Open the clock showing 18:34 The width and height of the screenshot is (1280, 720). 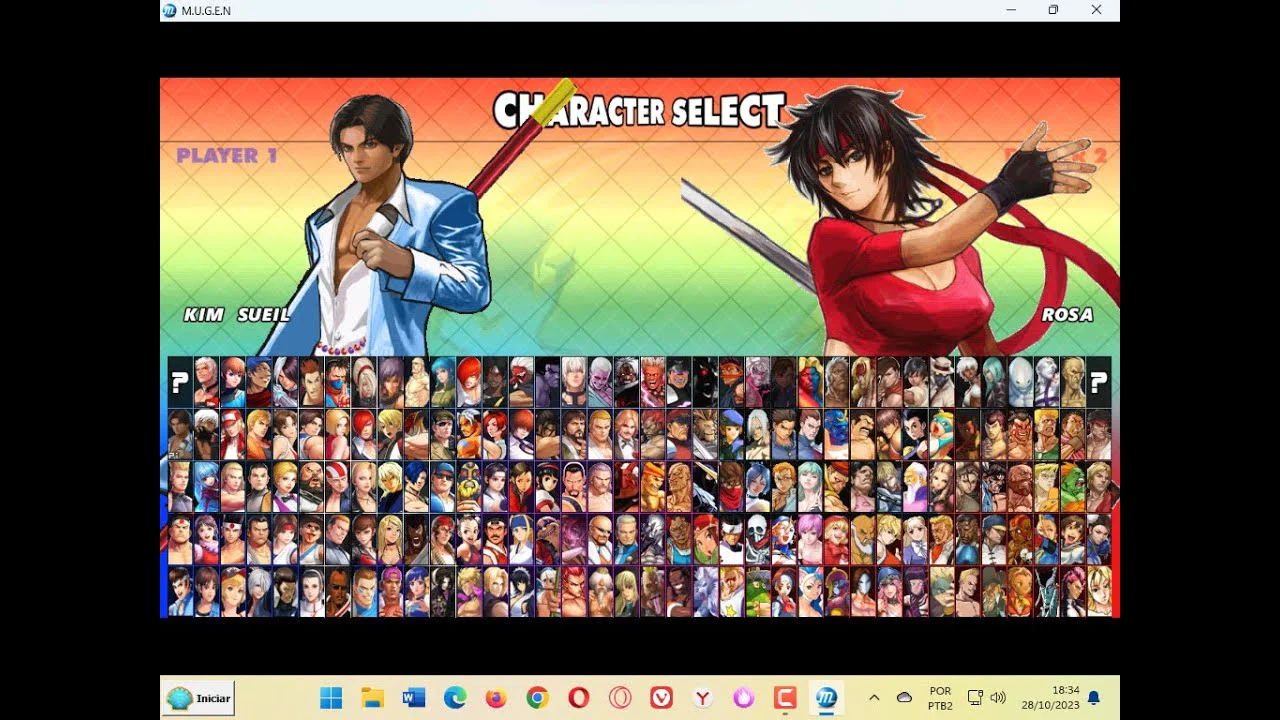[x=1052, y=698]
